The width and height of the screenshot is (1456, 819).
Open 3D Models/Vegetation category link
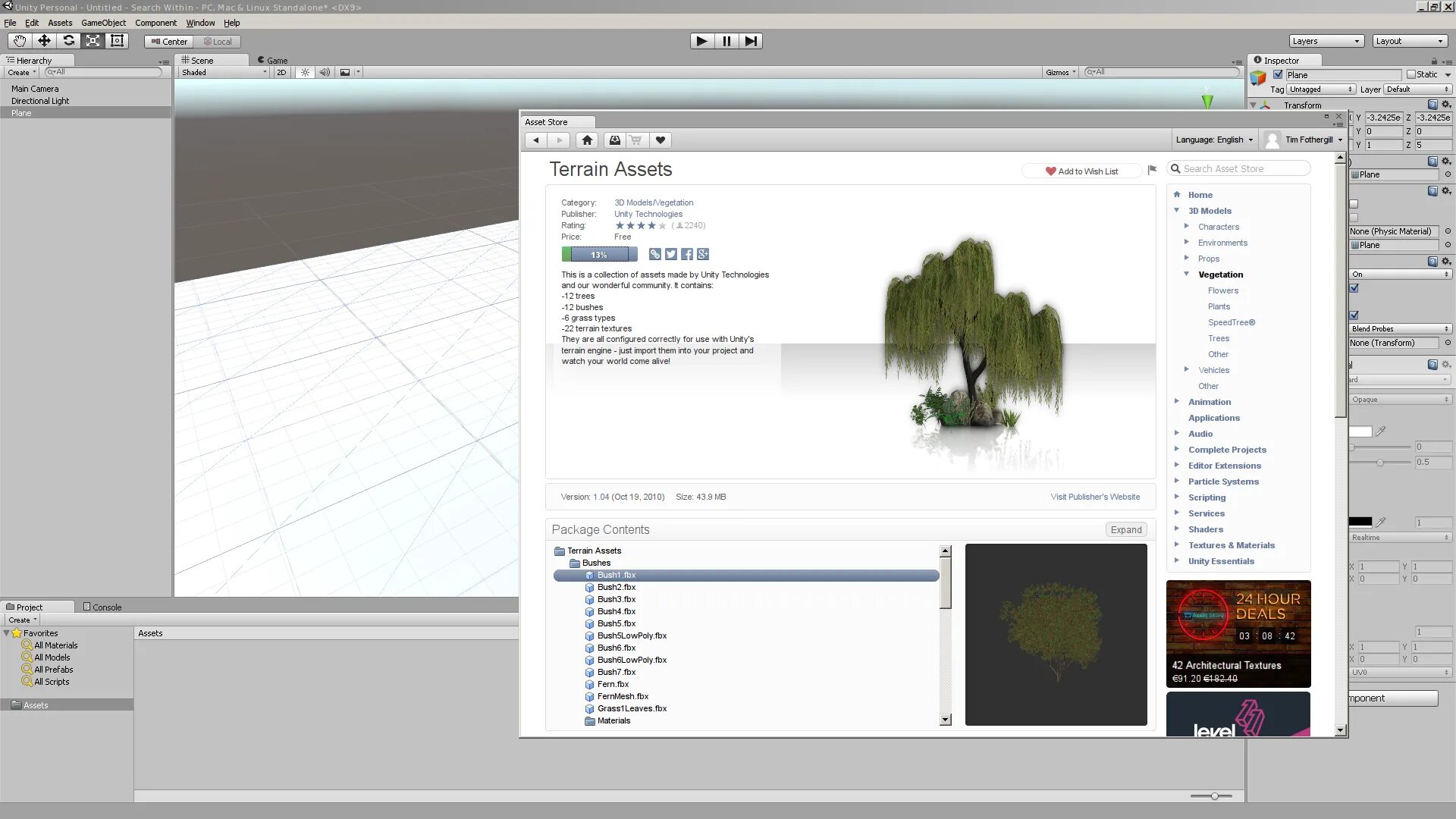pos(654,202)
